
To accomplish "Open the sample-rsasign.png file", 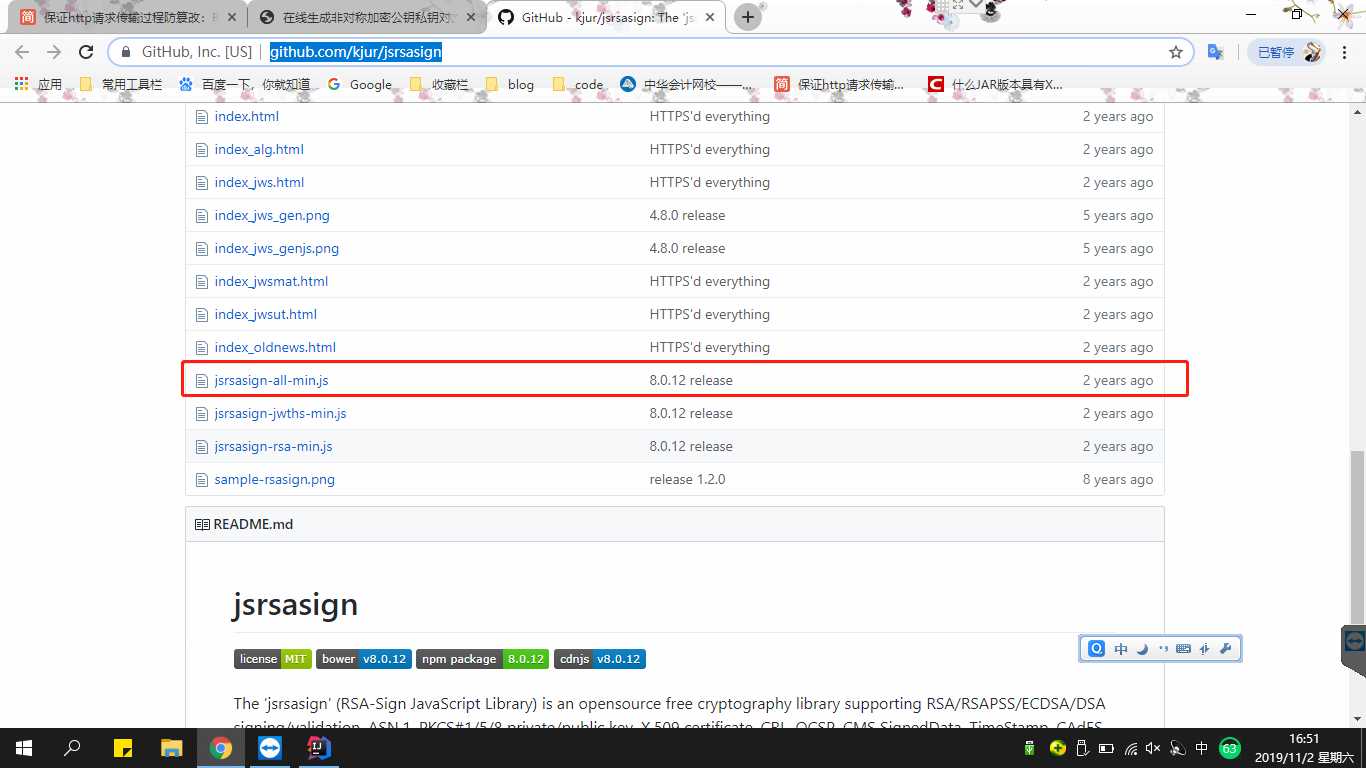I will click(x=275, y=479).
